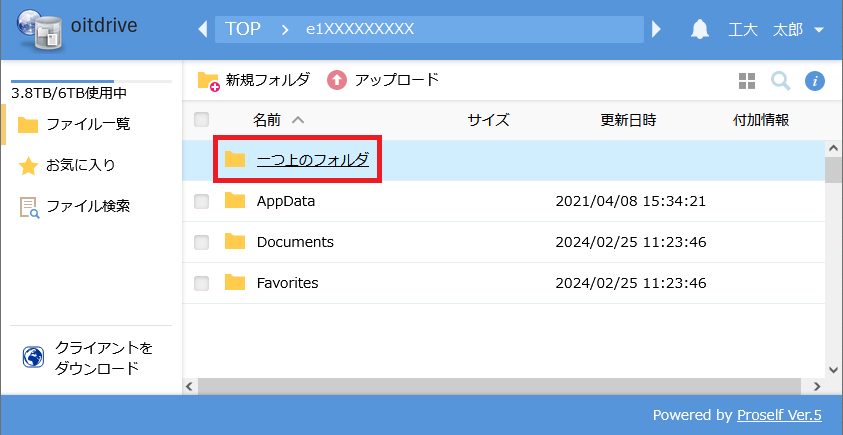The image size is (843, 435).
Task: Switch to grid thumbnail view
Action: (x=746, y=81)
